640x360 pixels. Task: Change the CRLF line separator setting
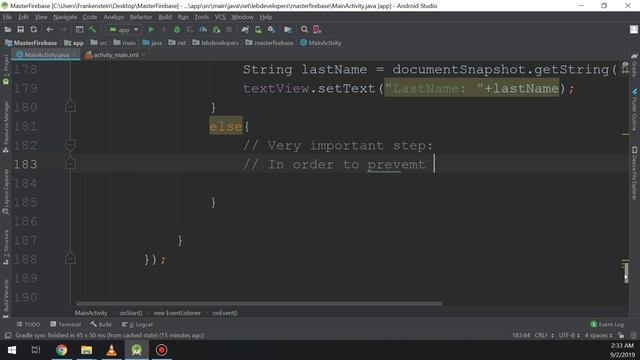pyautogui.click(x=544, y=336)
